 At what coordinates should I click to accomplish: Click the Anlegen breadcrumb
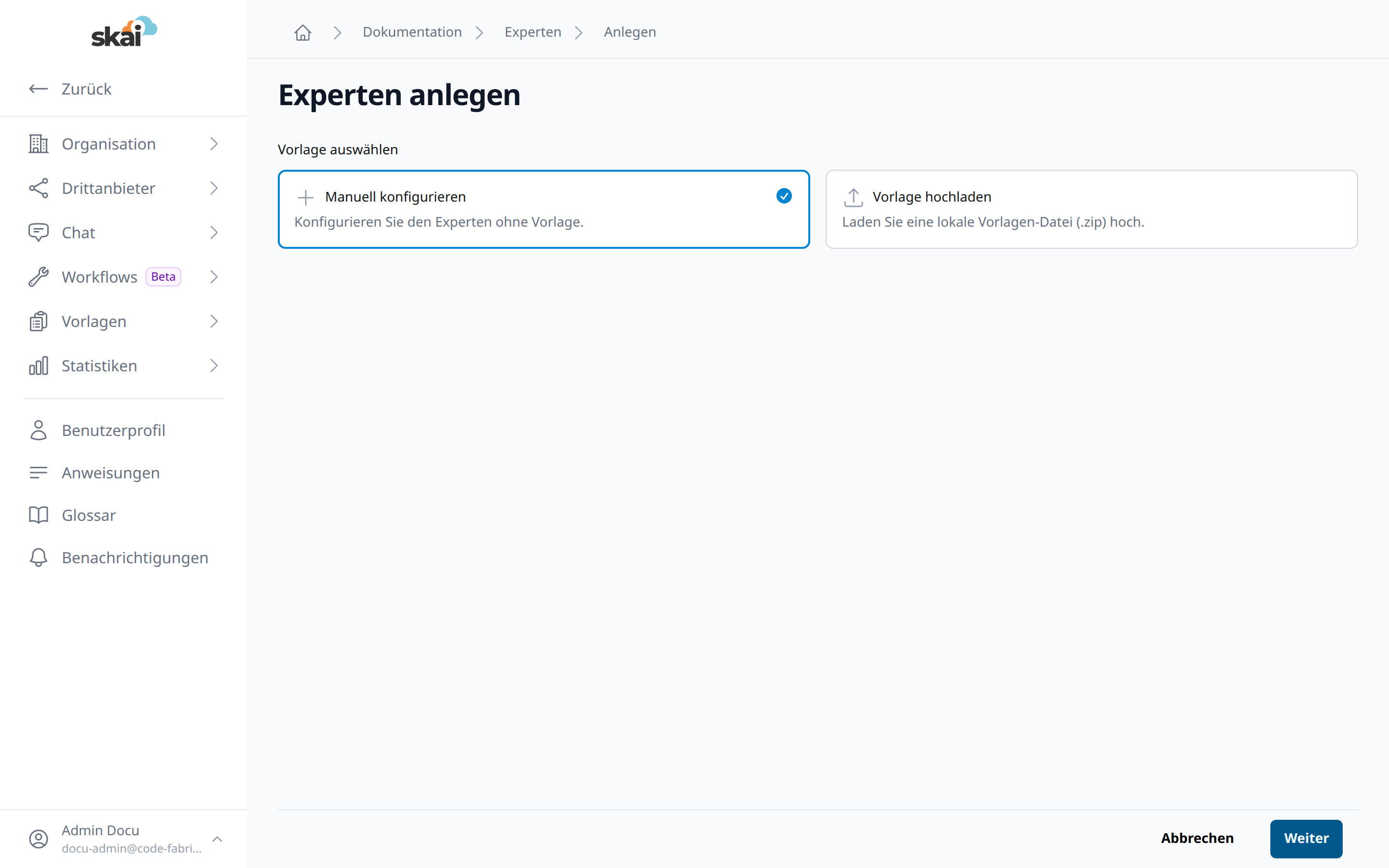click(x=630, y=32)
